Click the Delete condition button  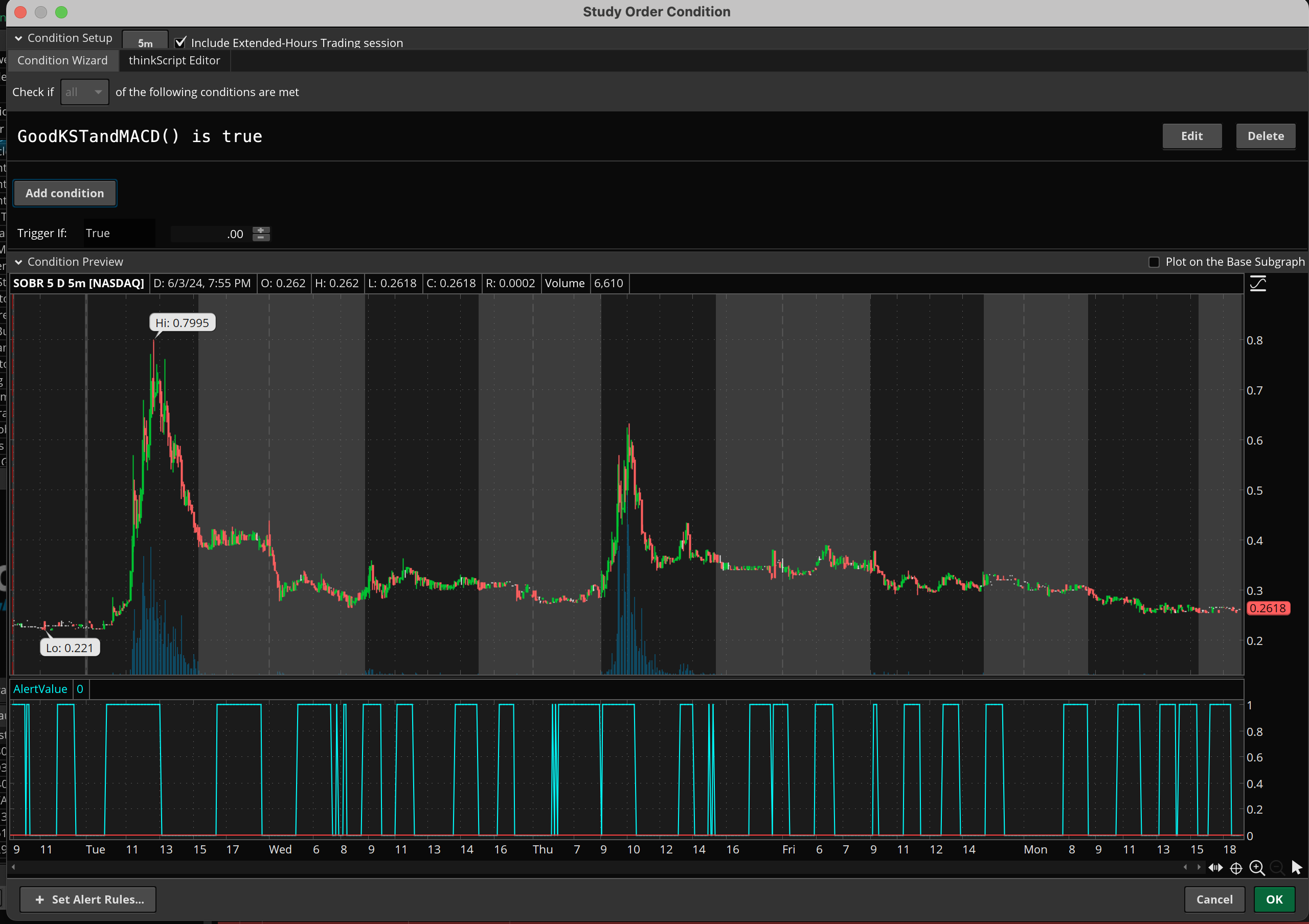click(x=1266, y=136)
